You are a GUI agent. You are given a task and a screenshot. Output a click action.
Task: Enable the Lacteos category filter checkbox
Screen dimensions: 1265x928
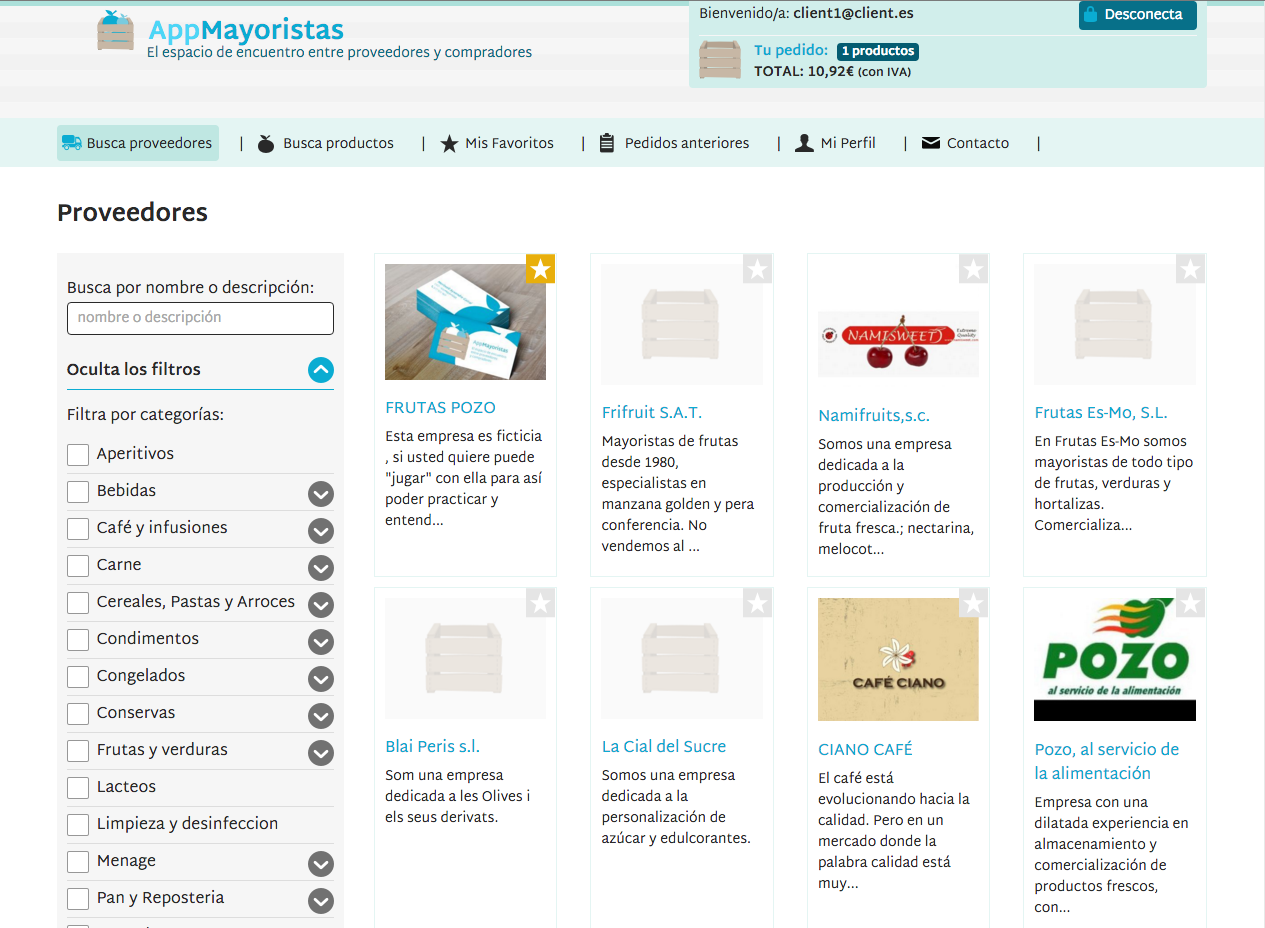pos(78,788)
